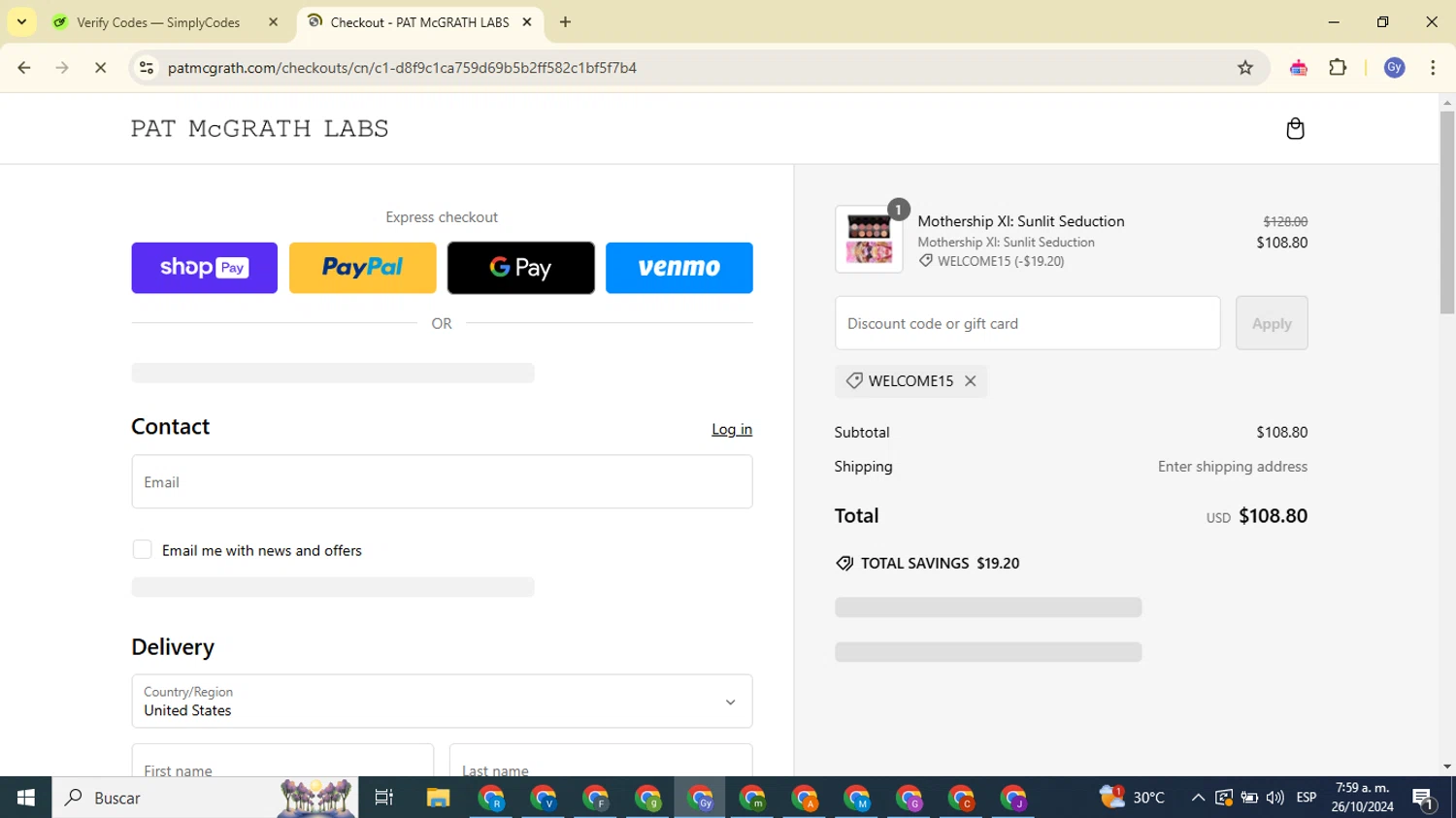Viewport: 1456px width, 818px height.
Task: Click the Apply discount button
Action: [x=1272, y=323]
